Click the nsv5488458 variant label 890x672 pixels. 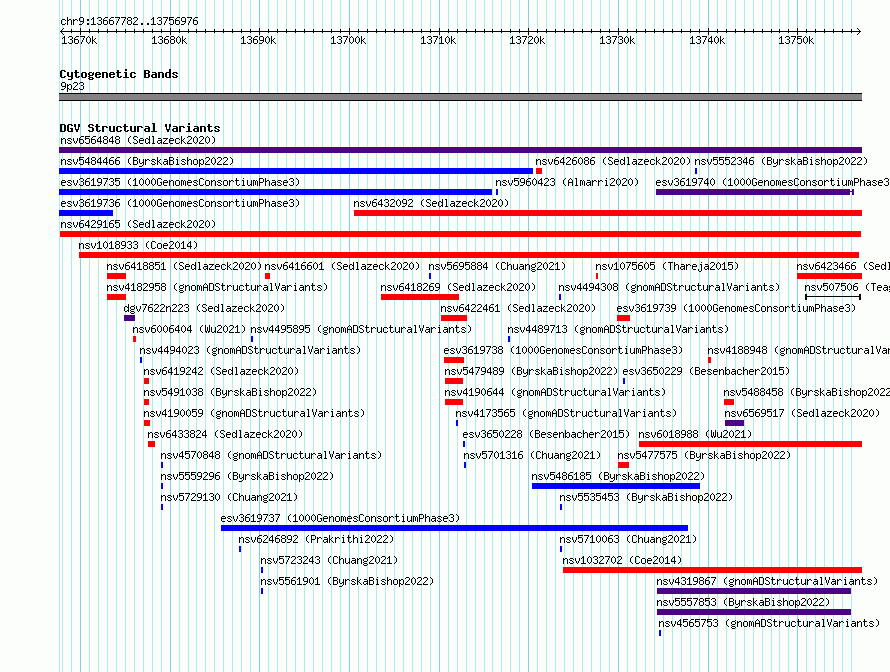click(x=807, y=392)
